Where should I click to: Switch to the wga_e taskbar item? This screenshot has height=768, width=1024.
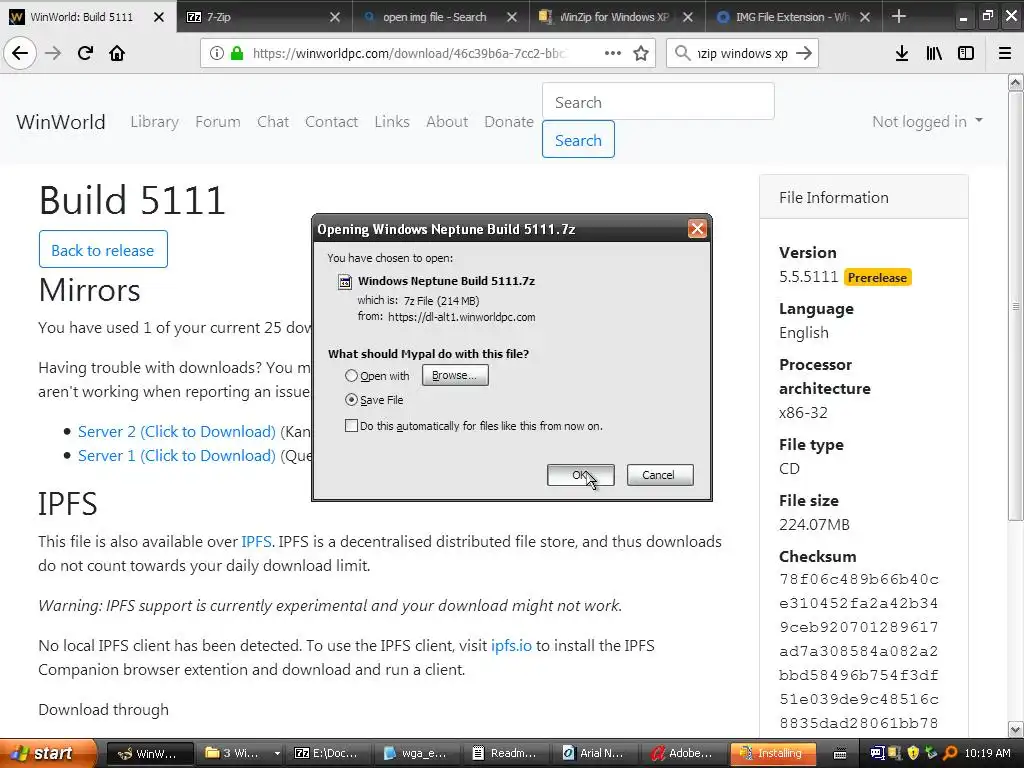417,754
